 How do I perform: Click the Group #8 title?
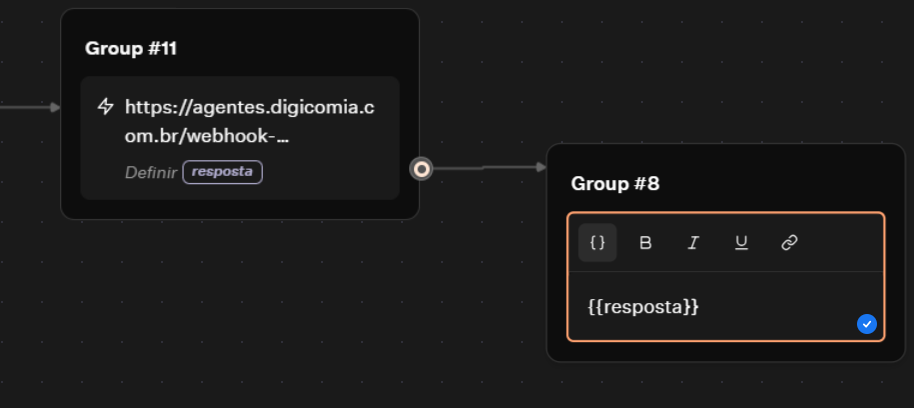tap(615, 184)
